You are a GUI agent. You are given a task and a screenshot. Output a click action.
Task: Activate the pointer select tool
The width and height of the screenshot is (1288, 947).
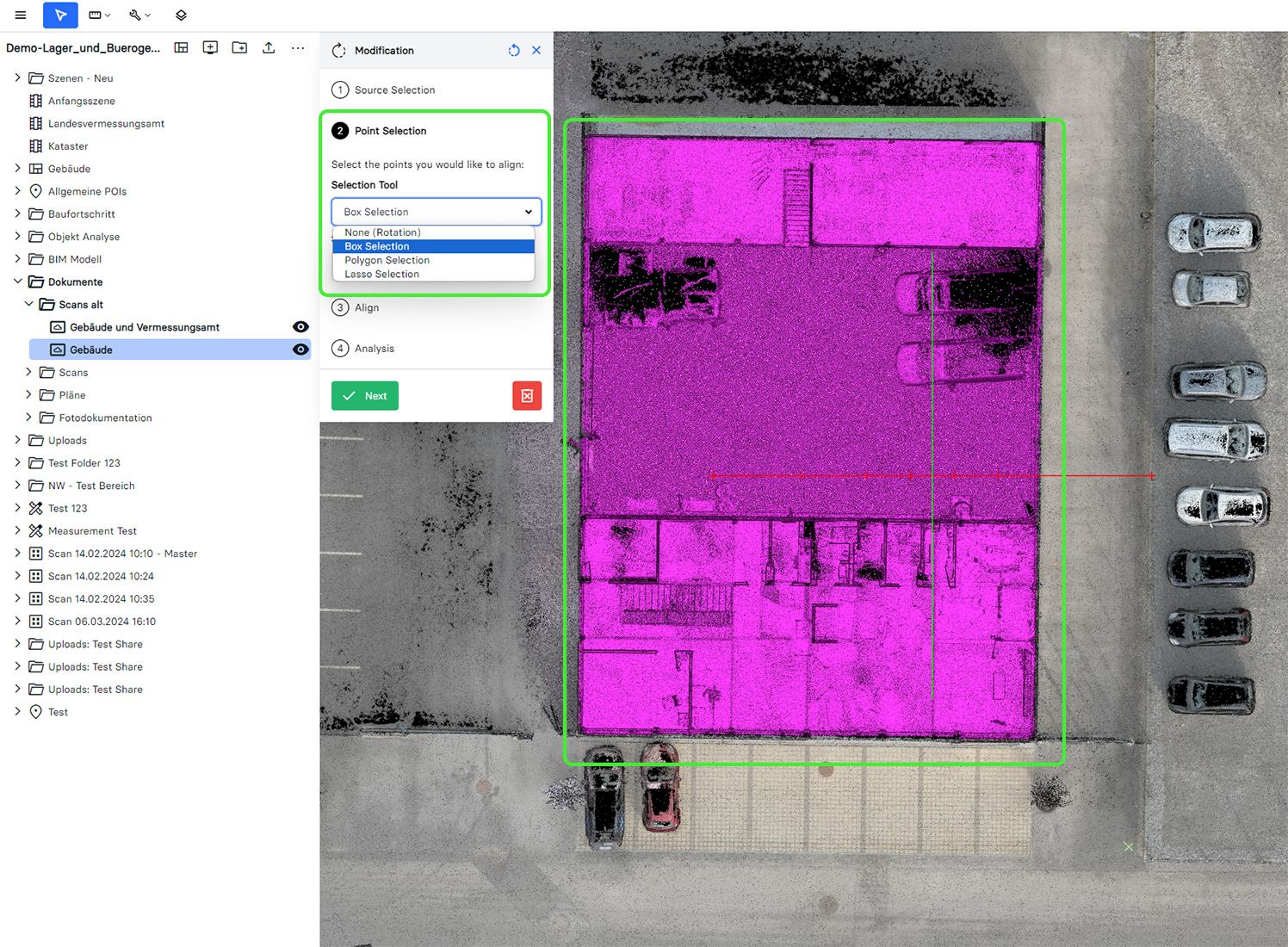(60, 15)
